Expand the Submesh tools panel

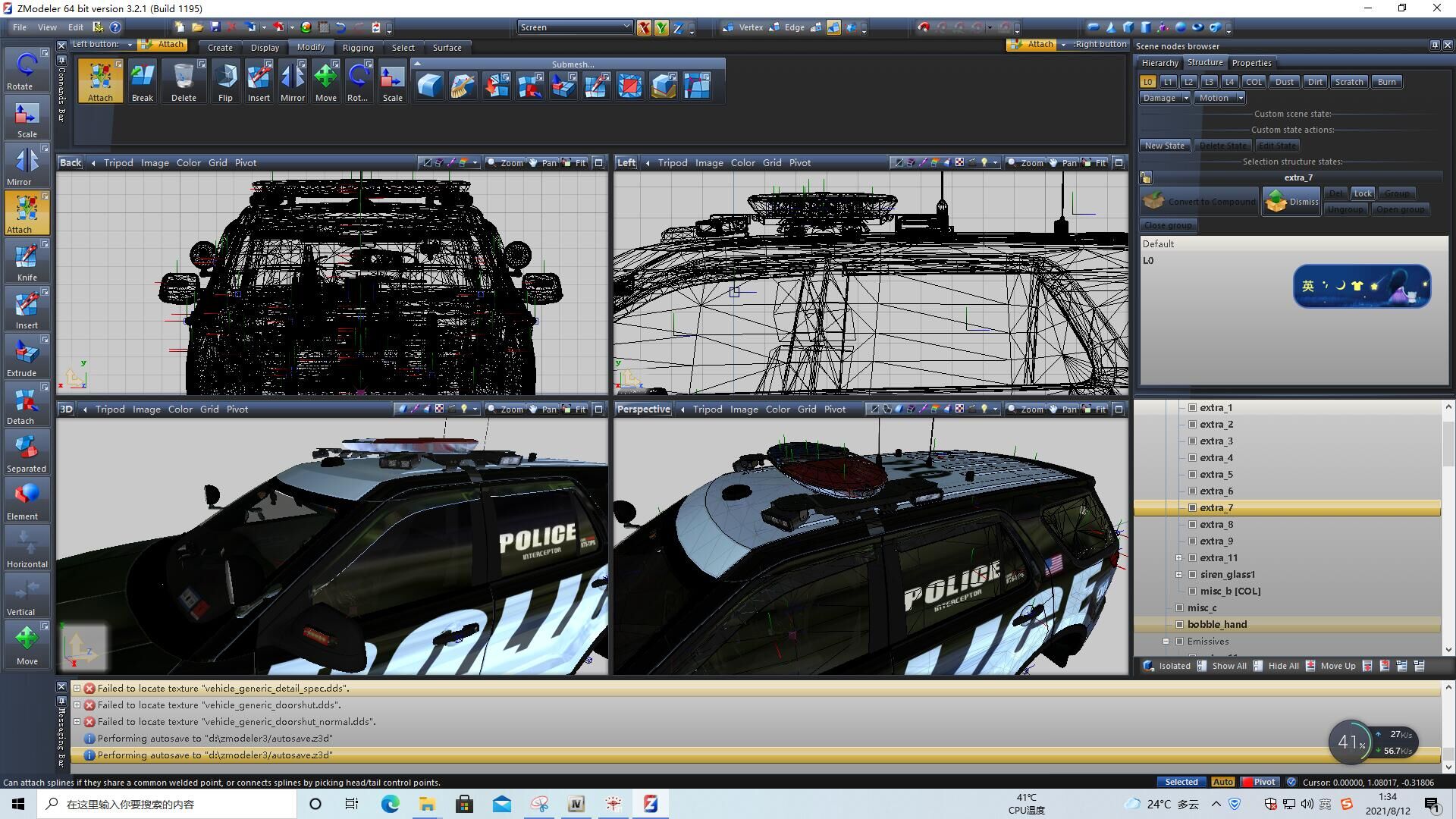417,64
